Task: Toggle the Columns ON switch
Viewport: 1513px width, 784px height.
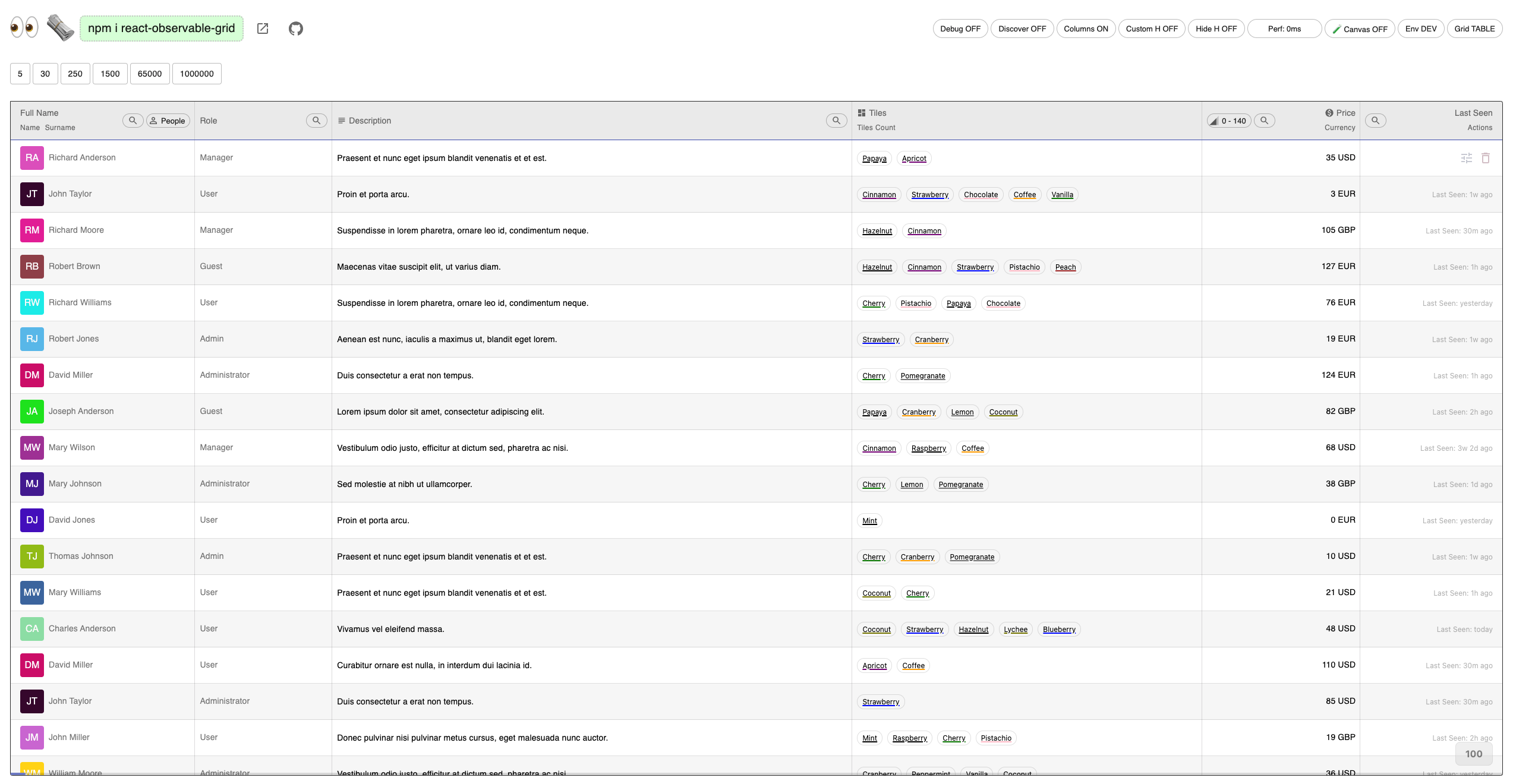Action: click(x=1085, y=29)
